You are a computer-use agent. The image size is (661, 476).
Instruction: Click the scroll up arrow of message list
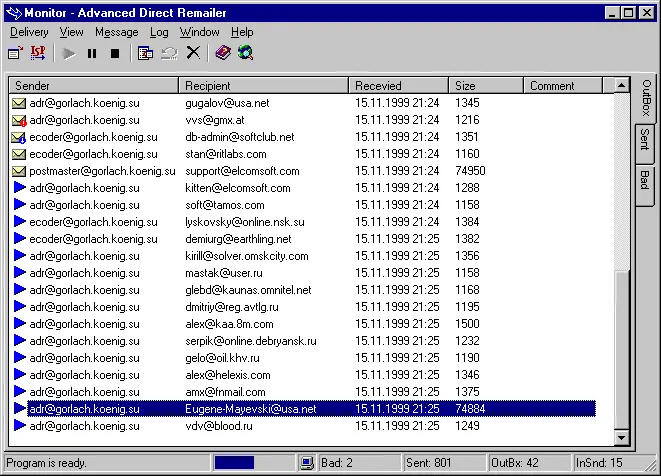(622, 86)
